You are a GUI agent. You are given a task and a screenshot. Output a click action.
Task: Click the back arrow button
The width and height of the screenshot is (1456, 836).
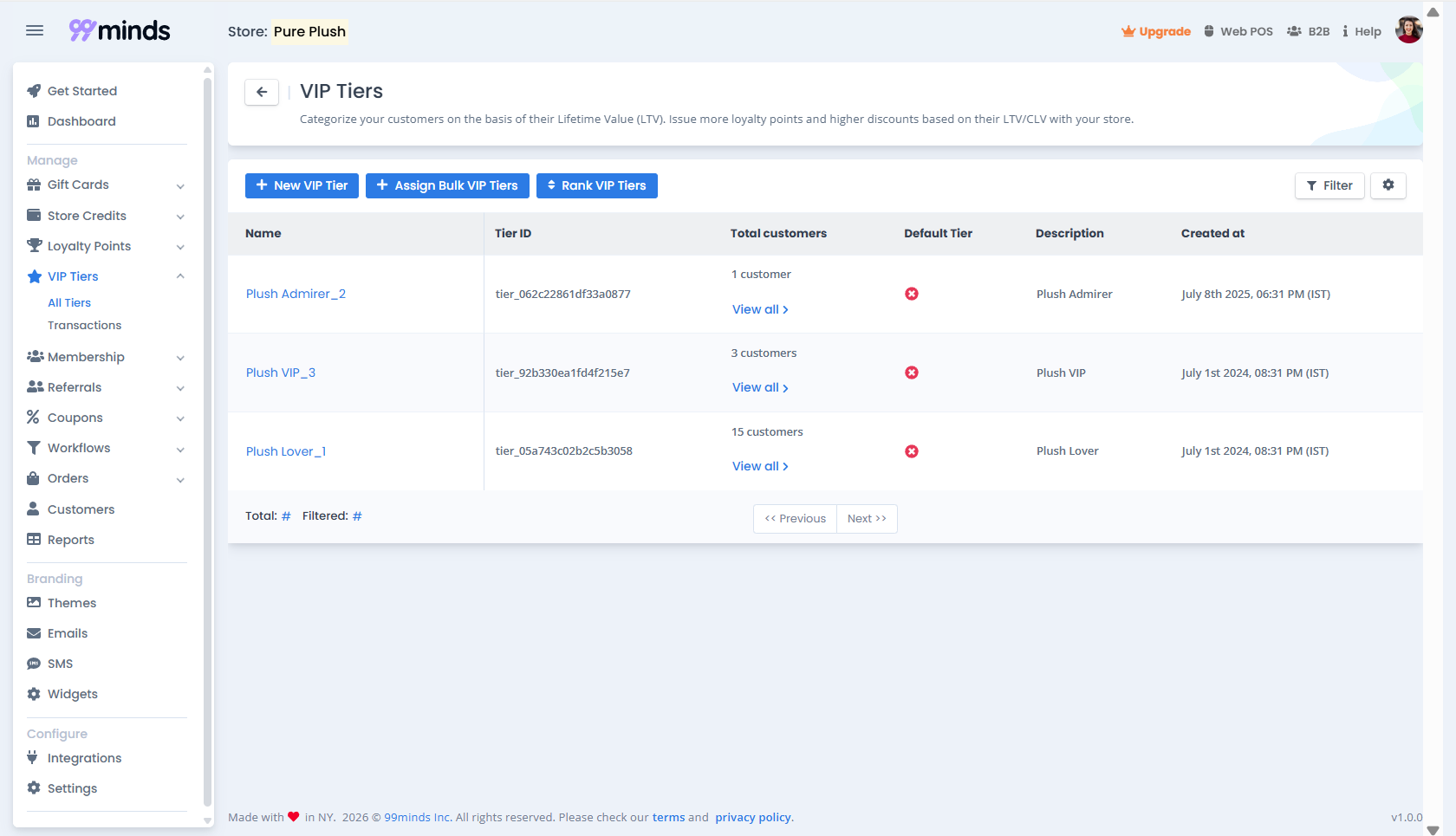[262, 92]
